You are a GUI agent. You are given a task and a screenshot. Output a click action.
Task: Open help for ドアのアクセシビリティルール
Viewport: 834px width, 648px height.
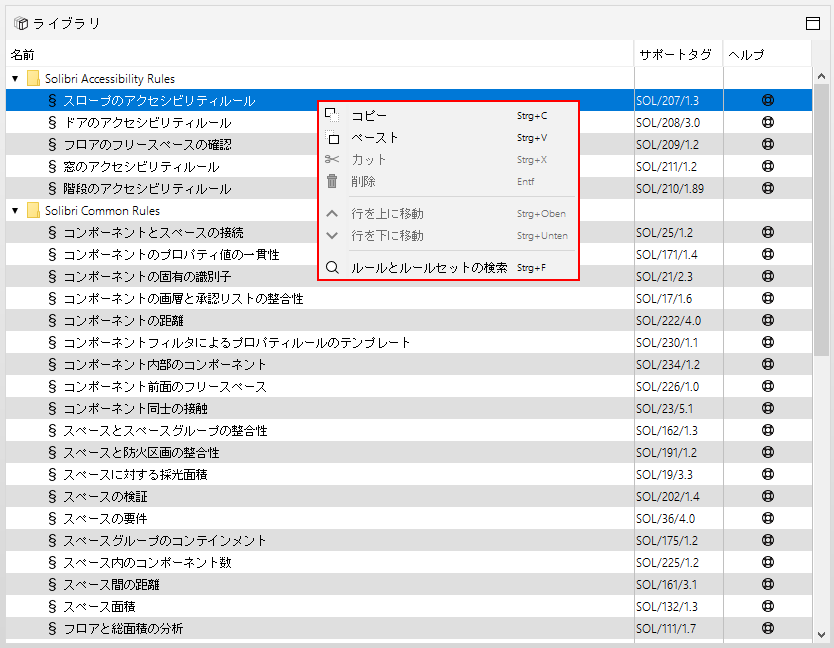click(x=768, y=122)
